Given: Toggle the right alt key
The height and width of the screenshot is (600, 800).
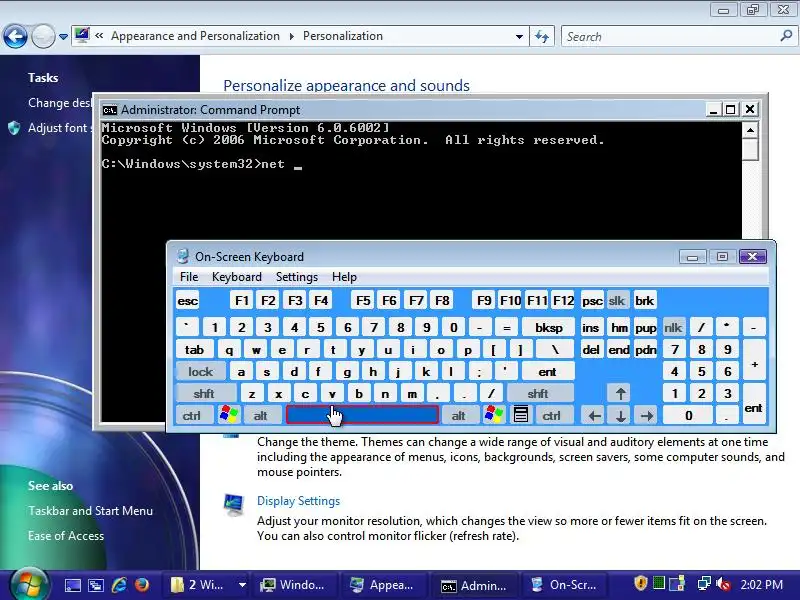Looking at the screenshot, I should (459, 415).
